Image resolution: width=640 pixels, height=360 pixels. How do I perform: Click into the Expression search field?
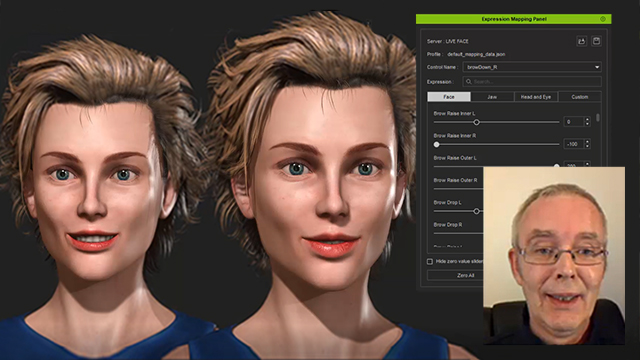coord(532,82)
